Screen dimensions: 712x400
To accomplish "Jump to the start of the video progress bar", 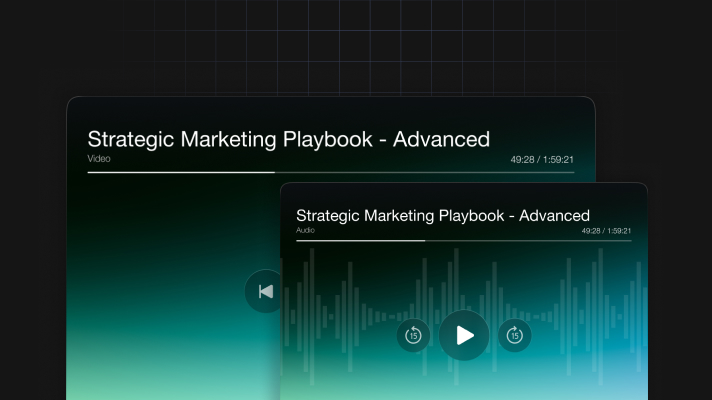I will coord(90,172).
